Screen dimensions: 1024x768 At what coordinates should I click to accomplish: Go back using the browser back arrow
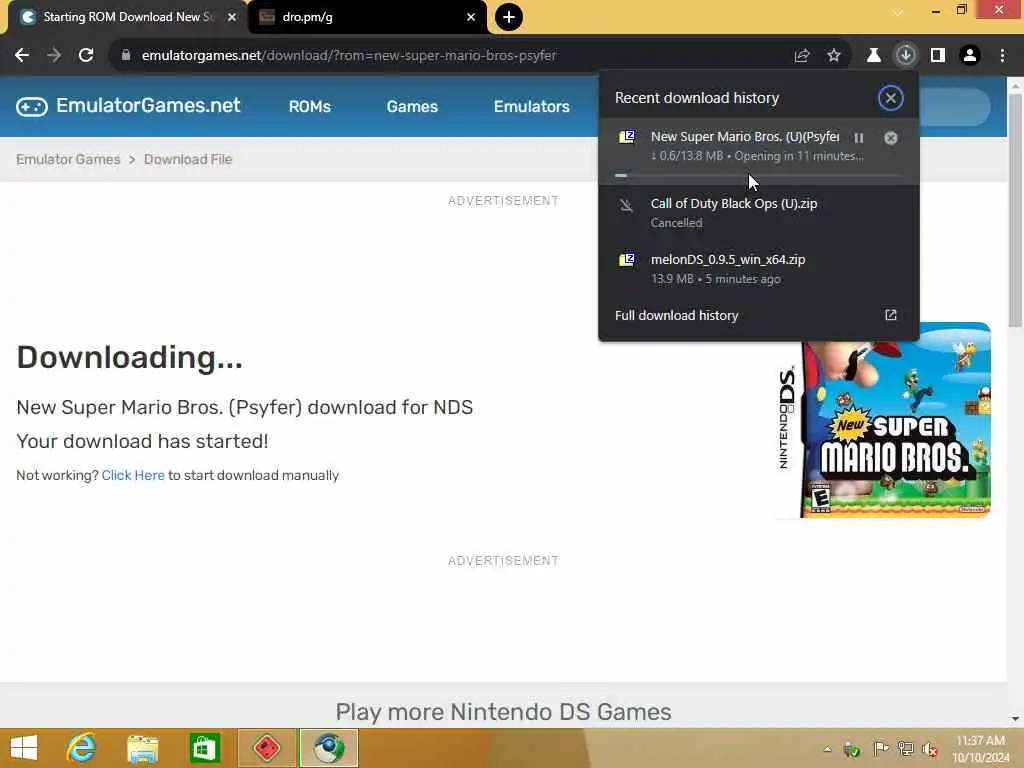22,56
